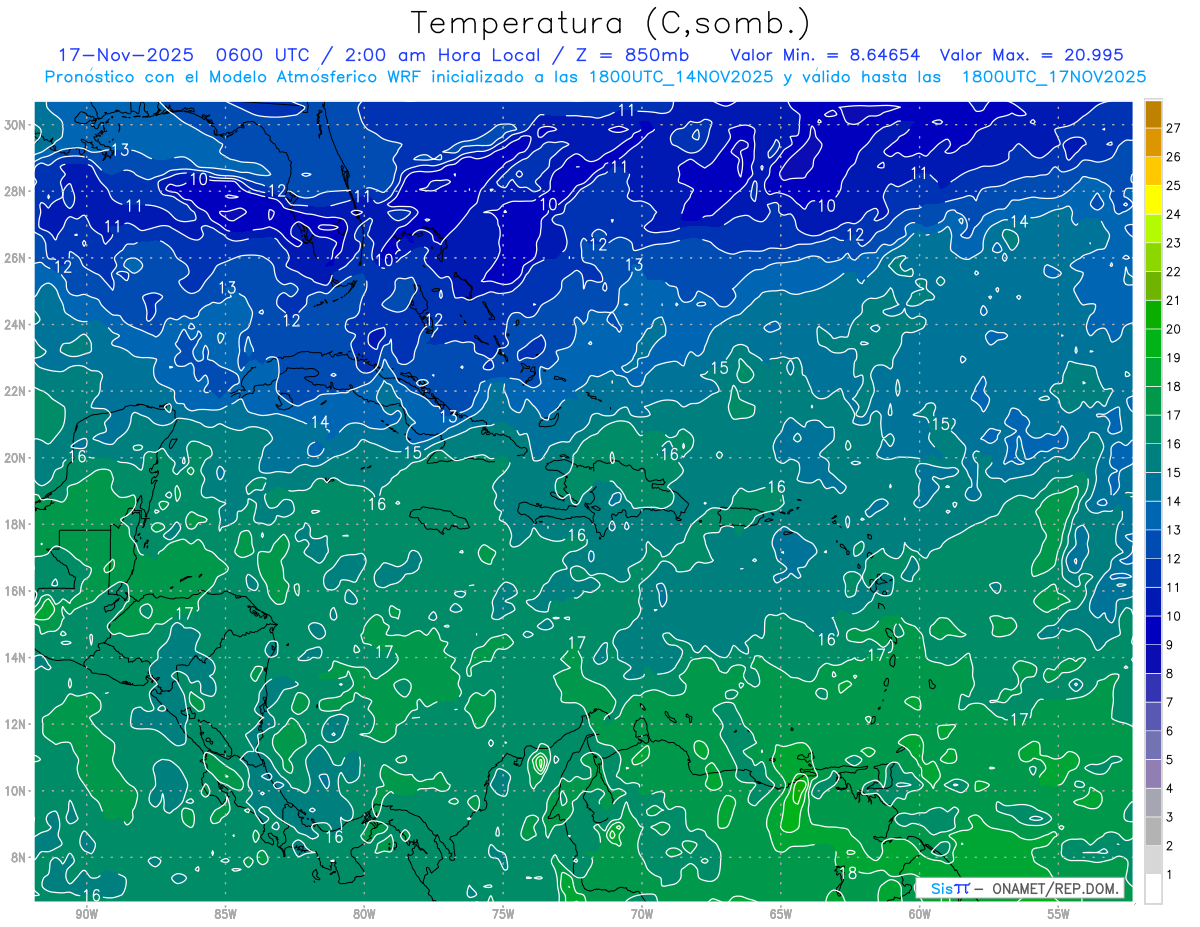1200x927 pixels.
Task: Click the bright green legend swatch between 20 and 21
Action: pyautogui.click(x=1153, y=315)
